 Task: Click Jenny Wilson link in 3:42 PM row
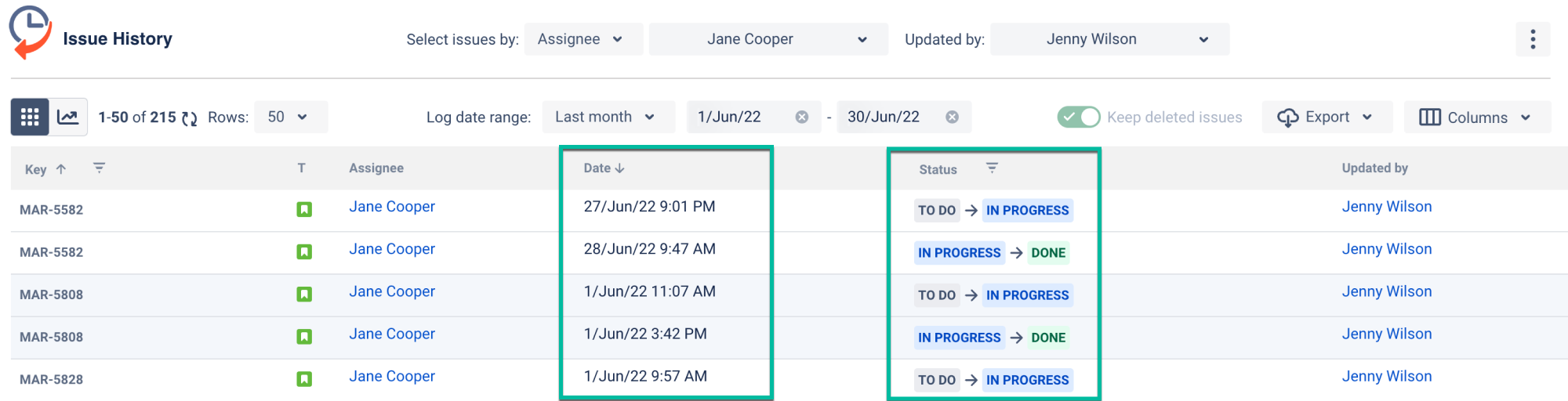[1386, 334]
